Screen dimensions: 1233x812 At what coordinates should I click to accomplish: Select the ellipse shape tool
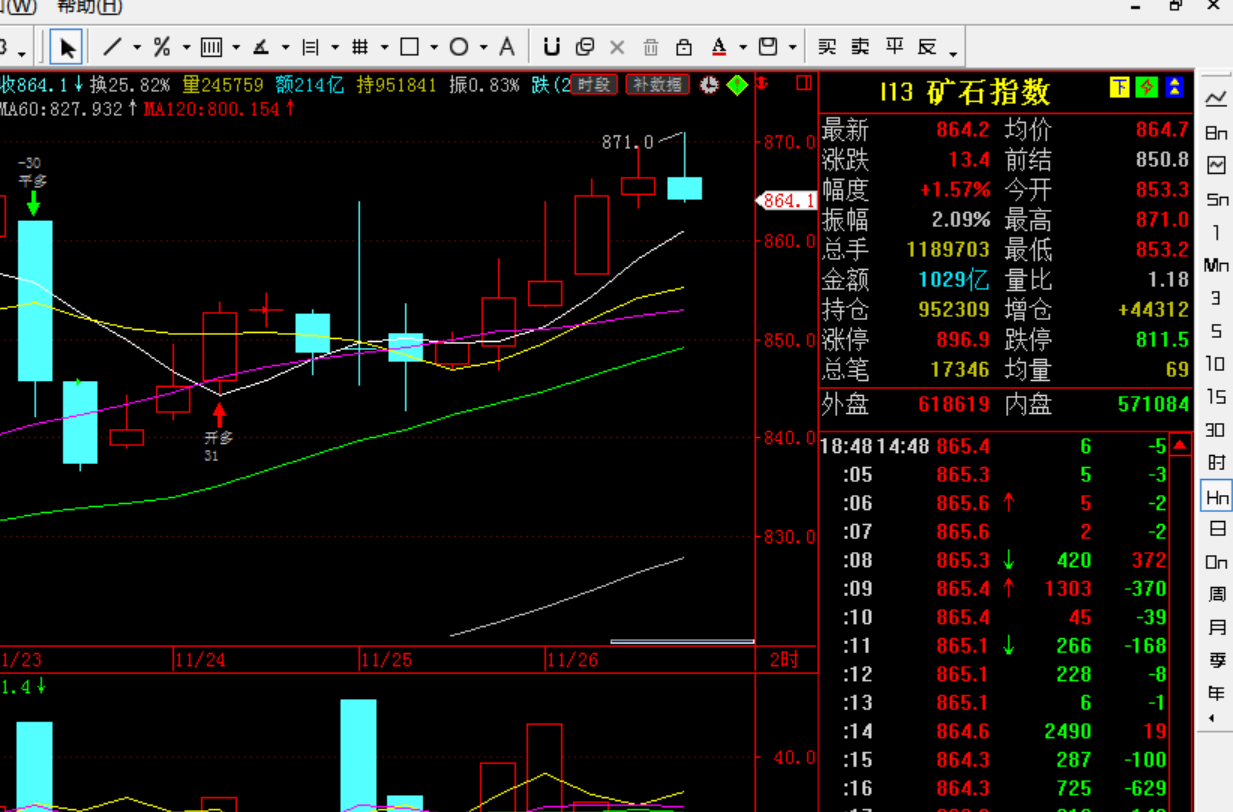459,46
